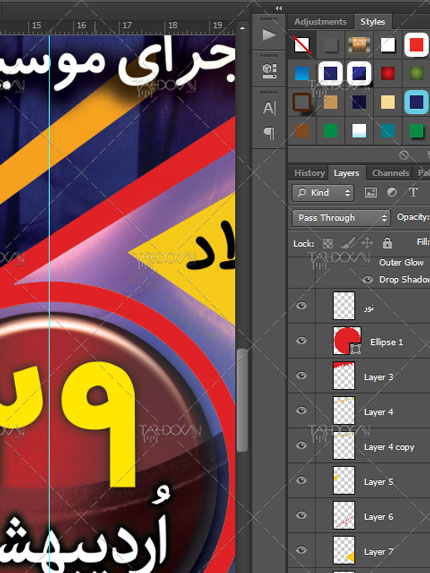Select the Layer 3 thumbnail

coord(344,375)
